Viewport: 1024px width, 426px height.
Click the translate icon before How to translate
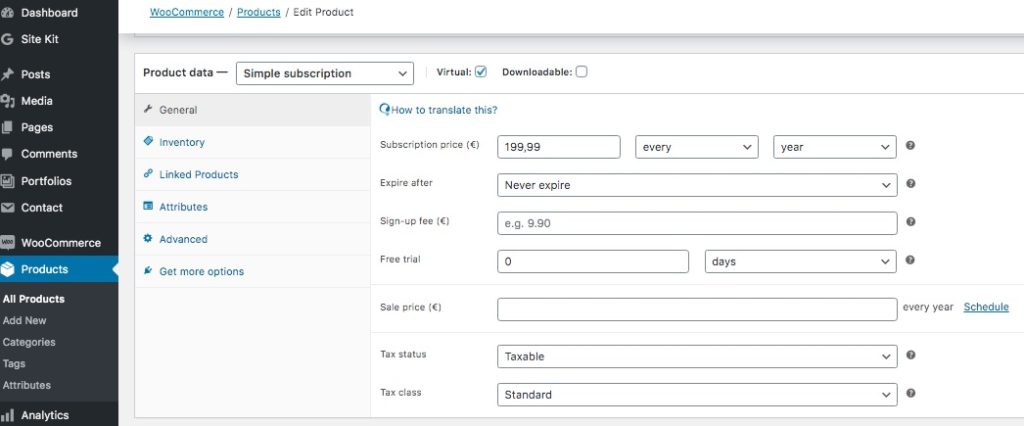385,110
